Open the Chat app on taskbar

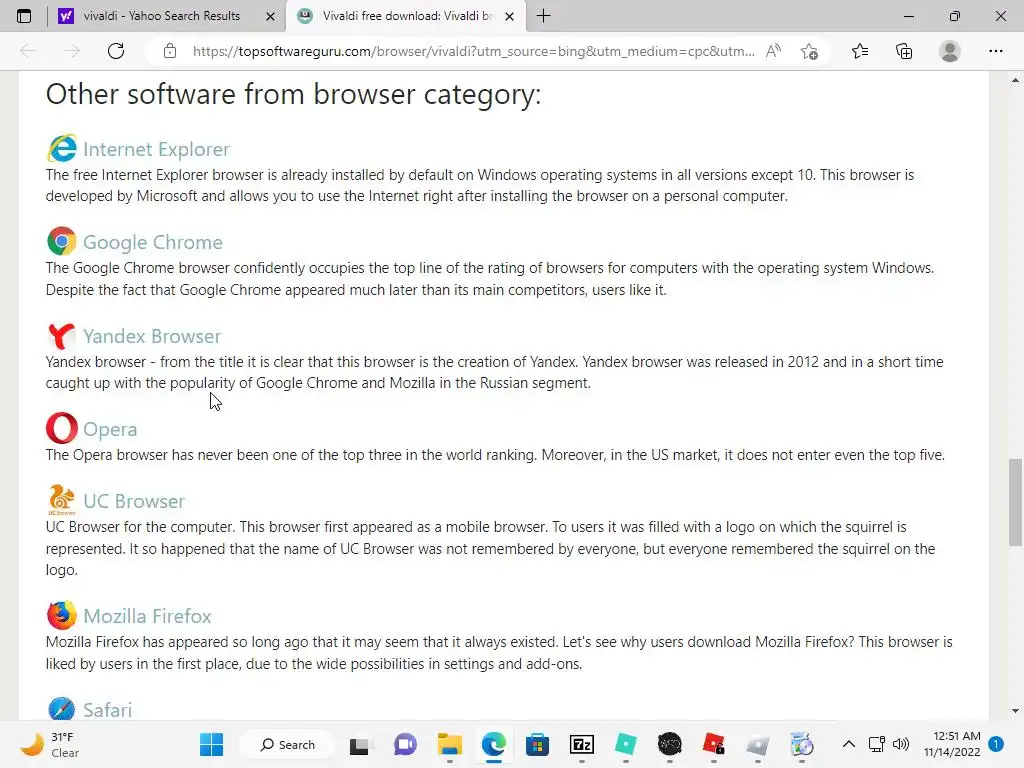point(405,744)
